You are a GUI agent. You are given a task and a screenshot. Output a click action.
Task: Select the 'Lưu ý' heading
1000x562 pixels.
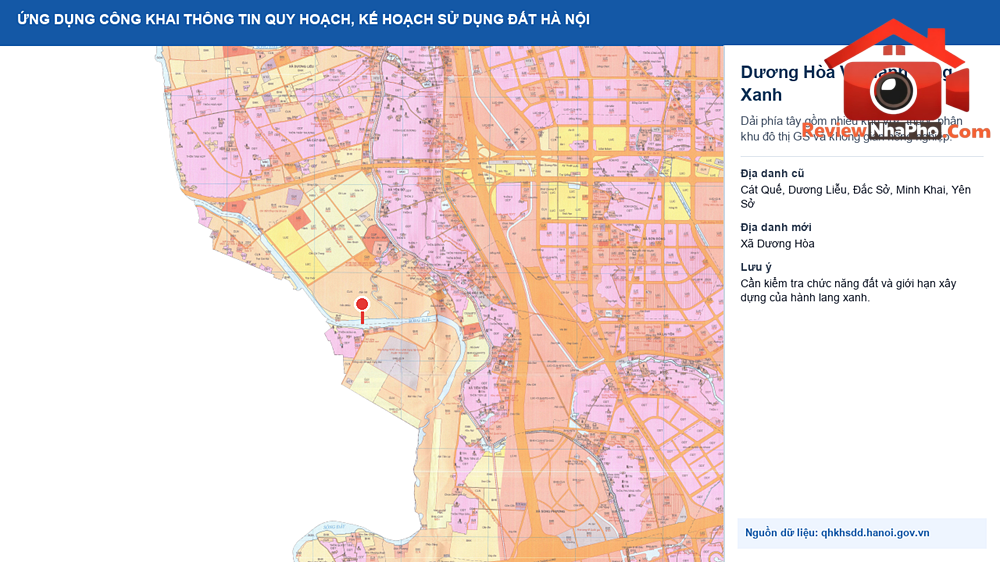[756, 267]
